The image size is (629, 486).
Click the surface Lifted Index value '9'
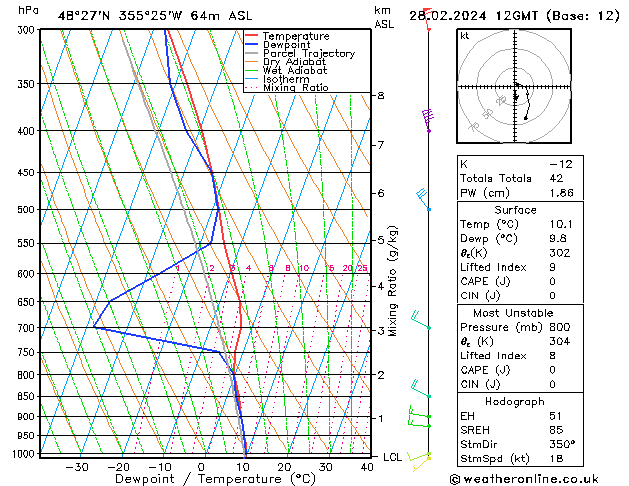(x=553, y=267)
